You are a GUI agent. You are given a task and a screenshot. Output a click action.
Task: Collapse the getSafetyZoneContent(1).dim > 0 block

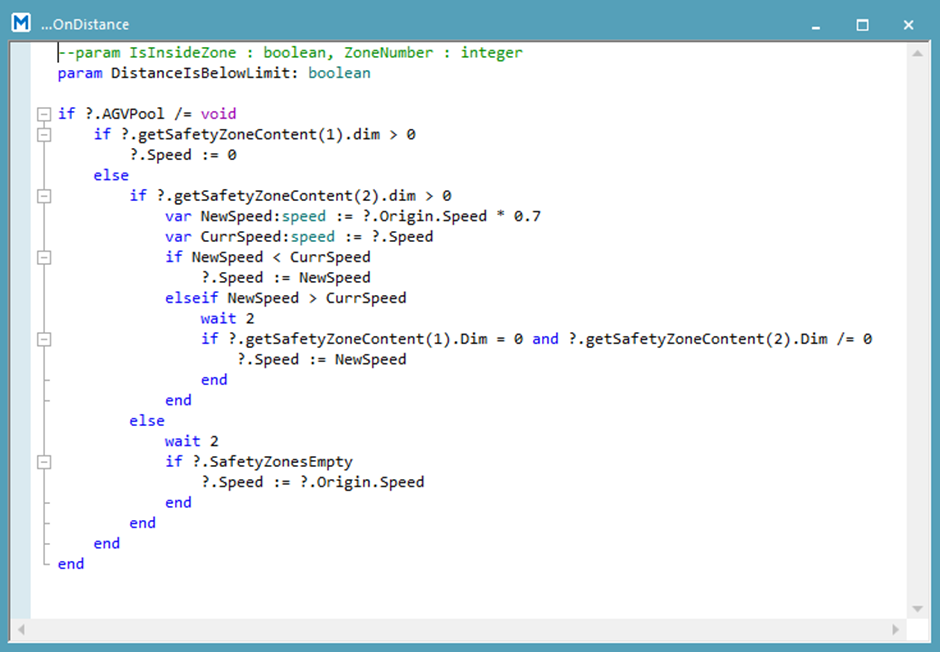pos(43,135)
